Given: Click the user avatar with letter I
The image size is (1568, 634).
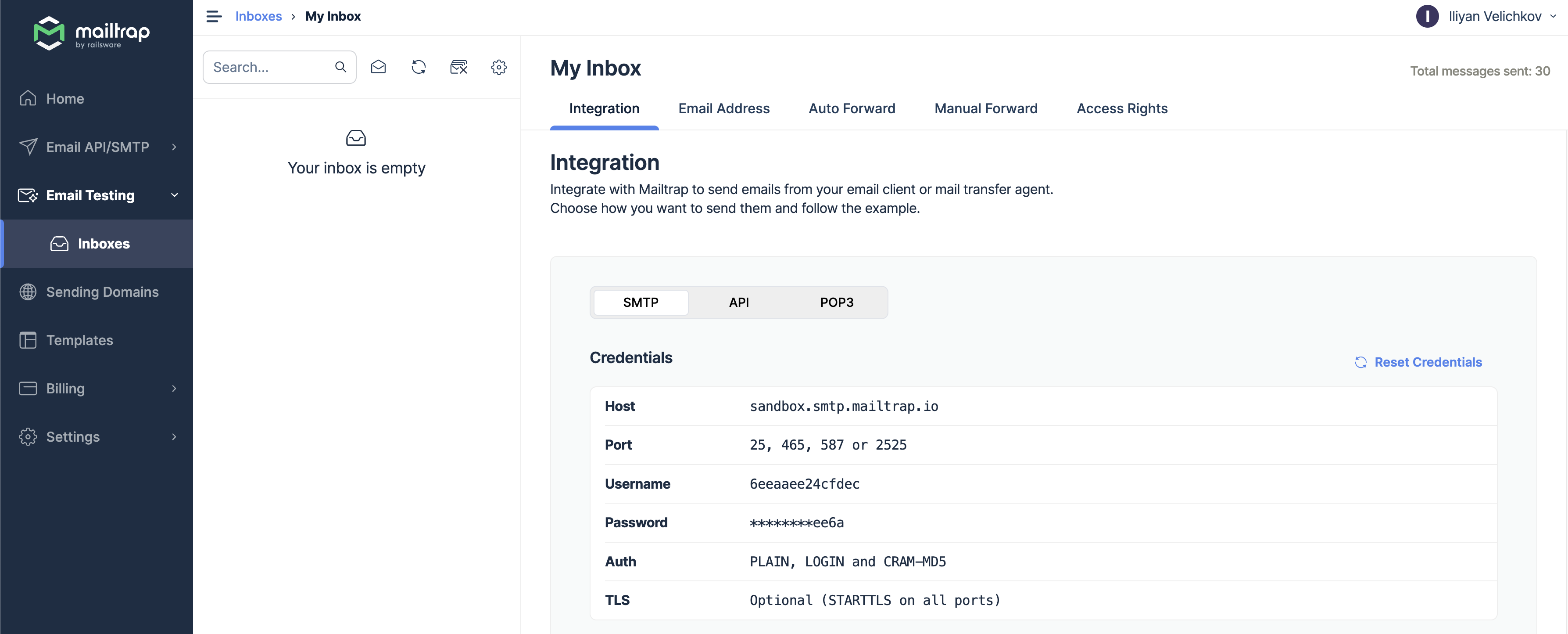Looking at the screenshot, I should click(x=1428, y=16).
